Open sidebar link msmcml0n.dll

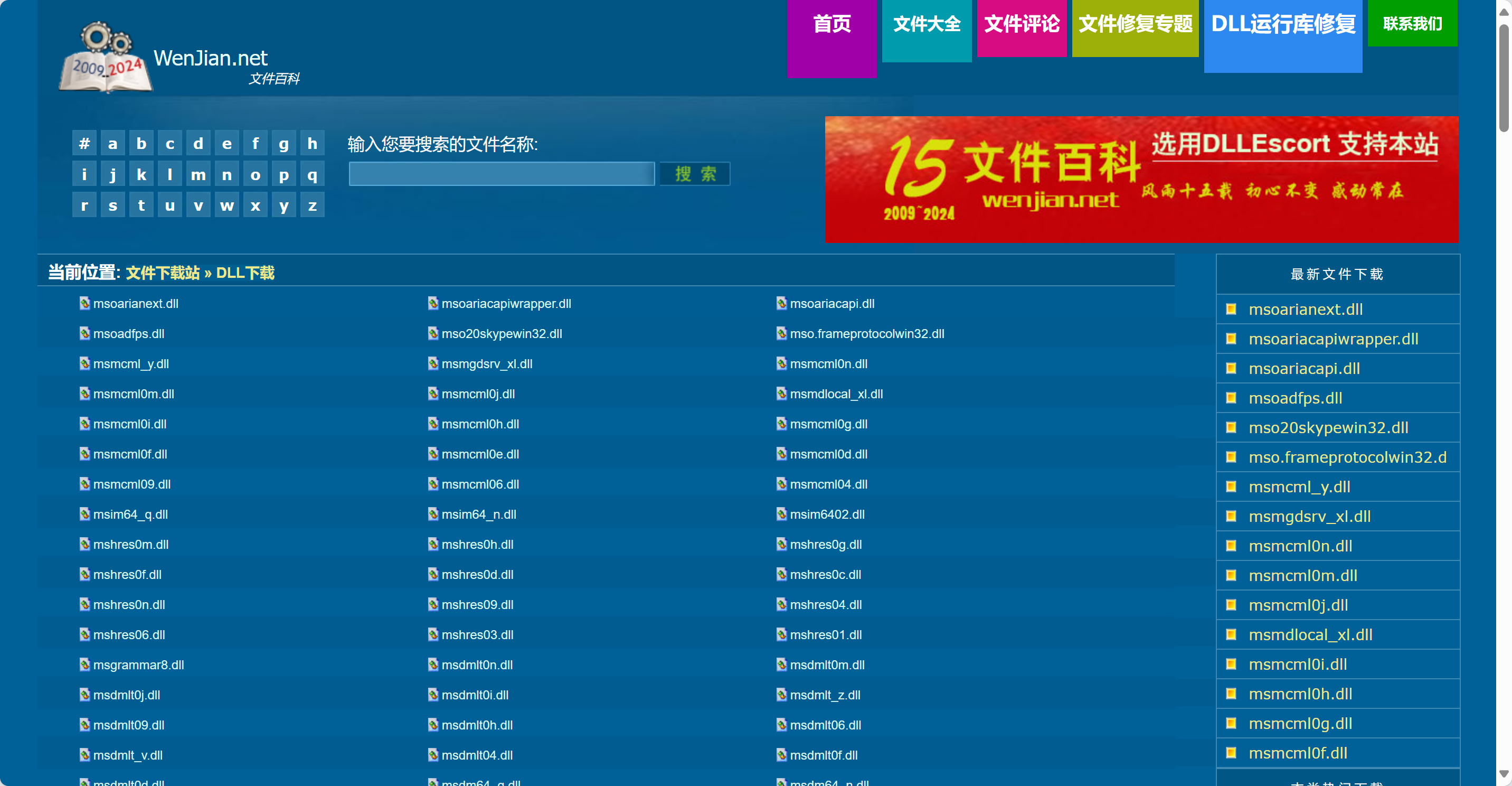click(x=1300, y=546)
